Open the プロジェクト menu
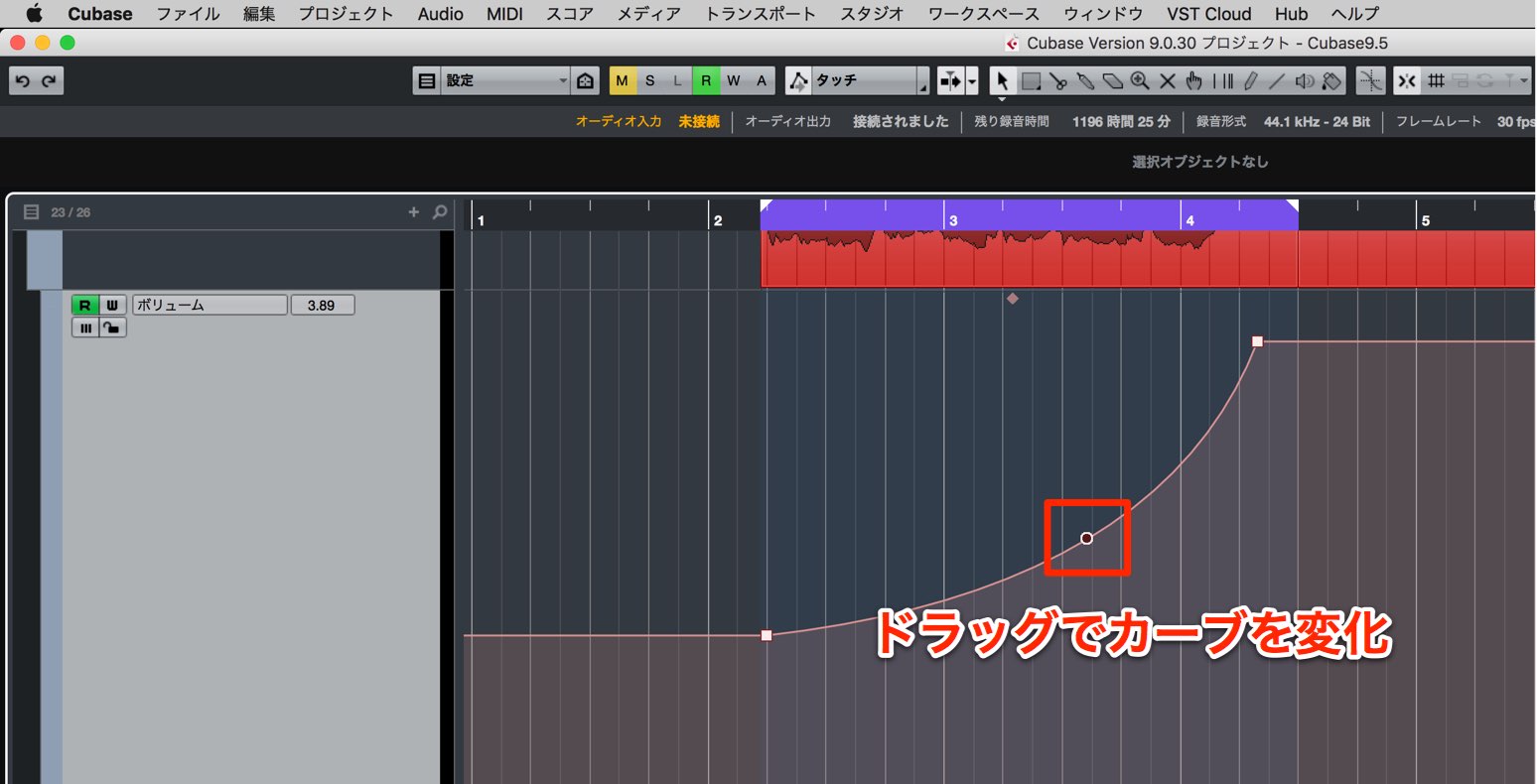1537x784 pixels. (347, 14)
